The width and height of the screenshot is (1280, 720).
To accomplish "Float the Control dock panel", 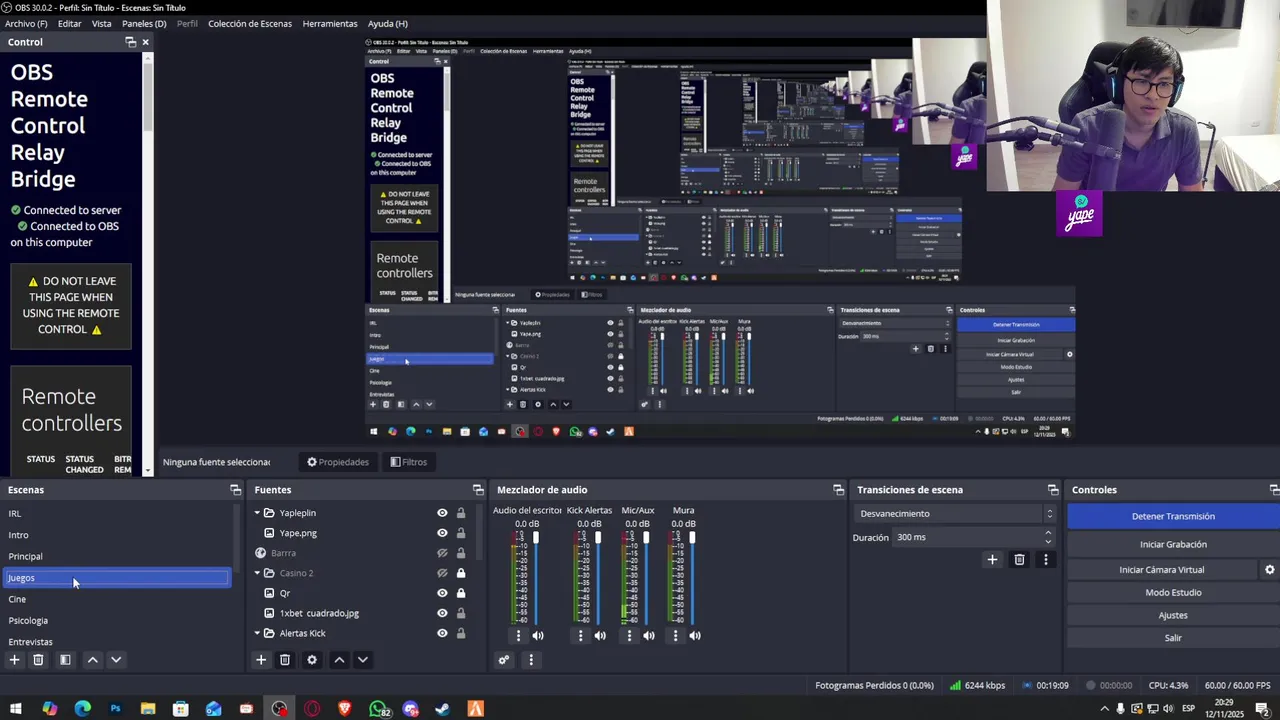I will pyautogui.click(x=130, y=42).
